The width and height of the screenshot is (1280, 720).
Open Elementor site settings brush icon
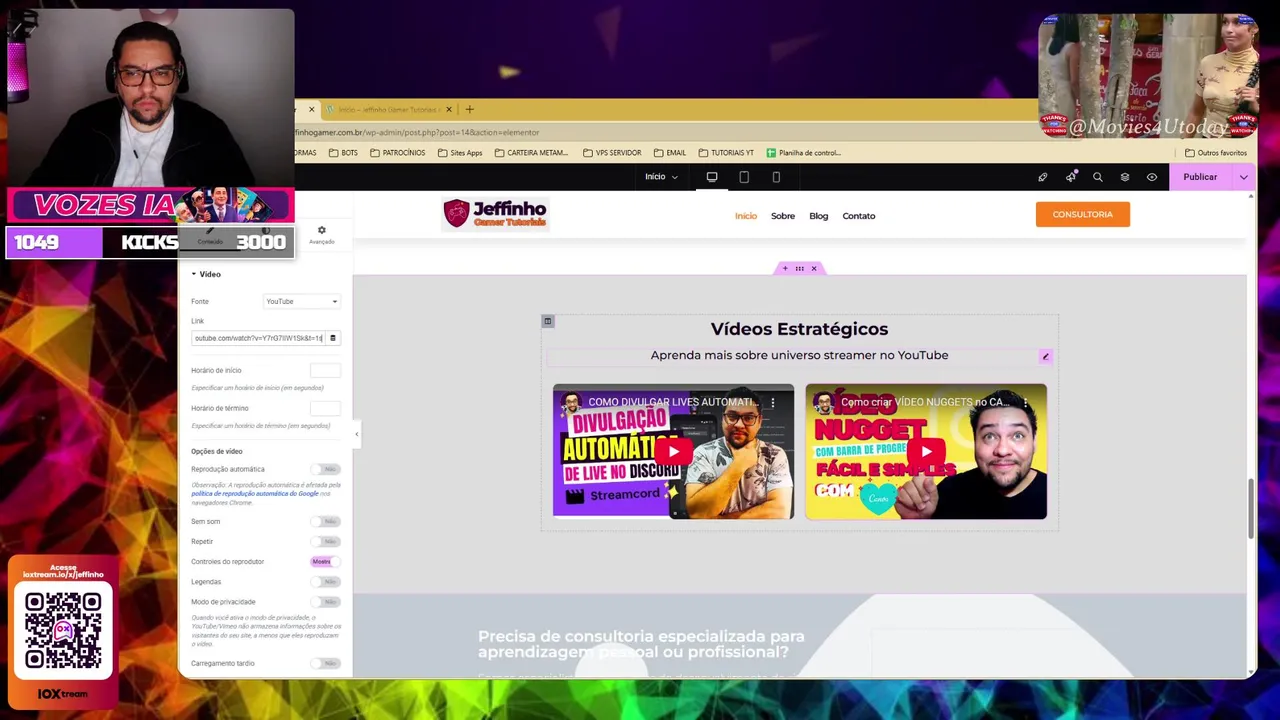[1043, 177]
